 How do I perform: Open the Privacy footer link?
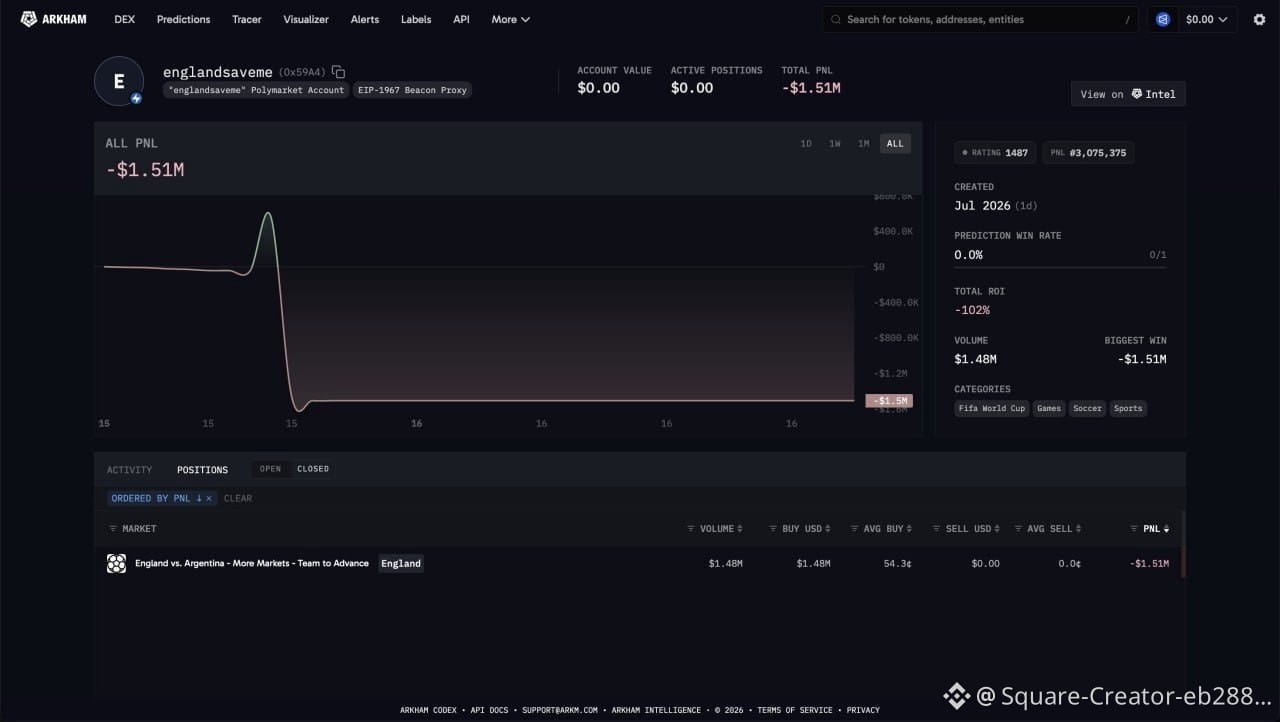(863, 710)
